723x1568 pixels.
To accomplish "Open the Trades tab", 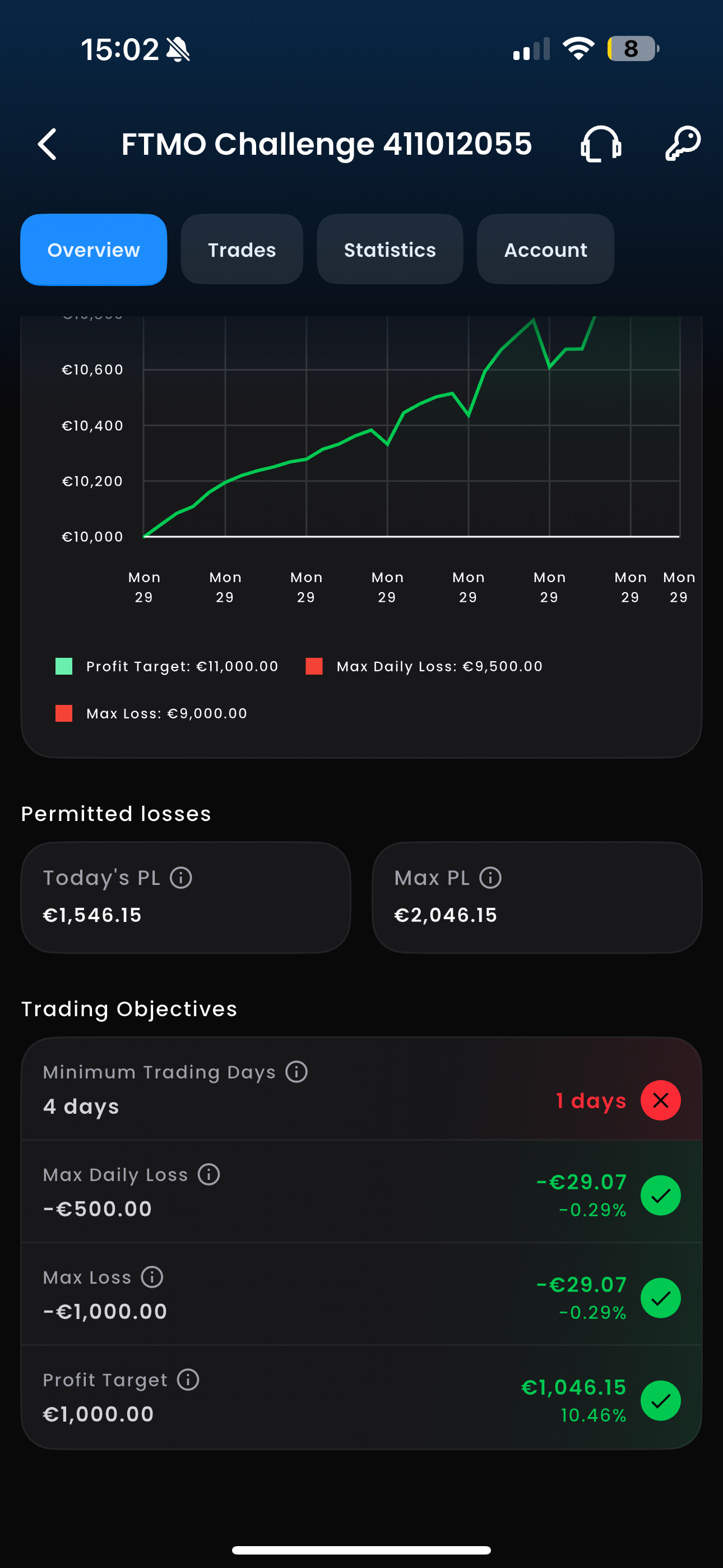I will click(x=242, y=250).
